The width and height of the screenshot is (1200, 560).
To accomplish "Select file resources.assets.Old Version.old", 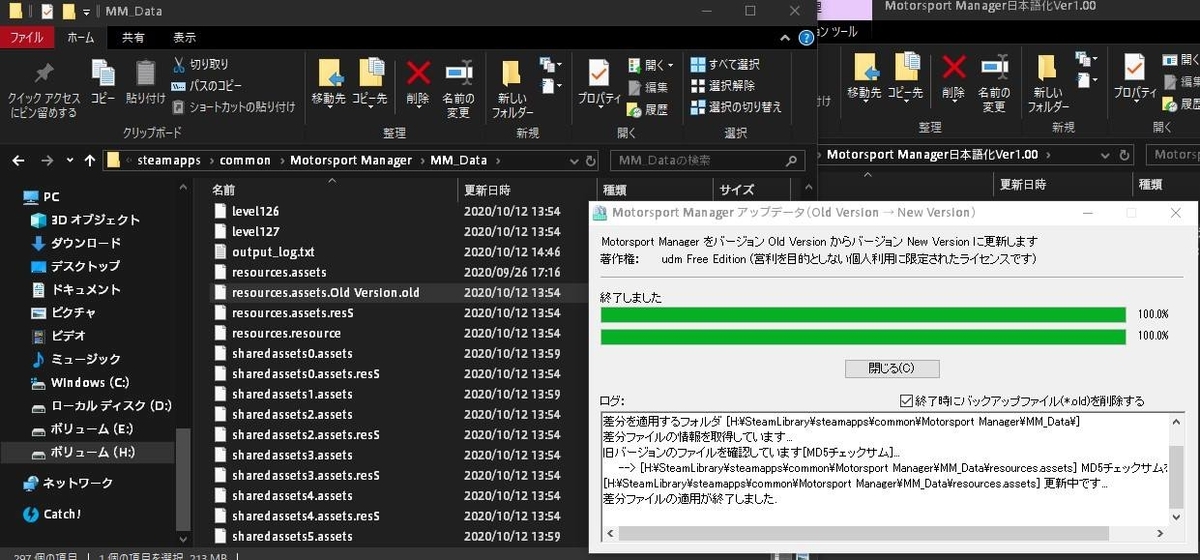I will tap(326, 293).
